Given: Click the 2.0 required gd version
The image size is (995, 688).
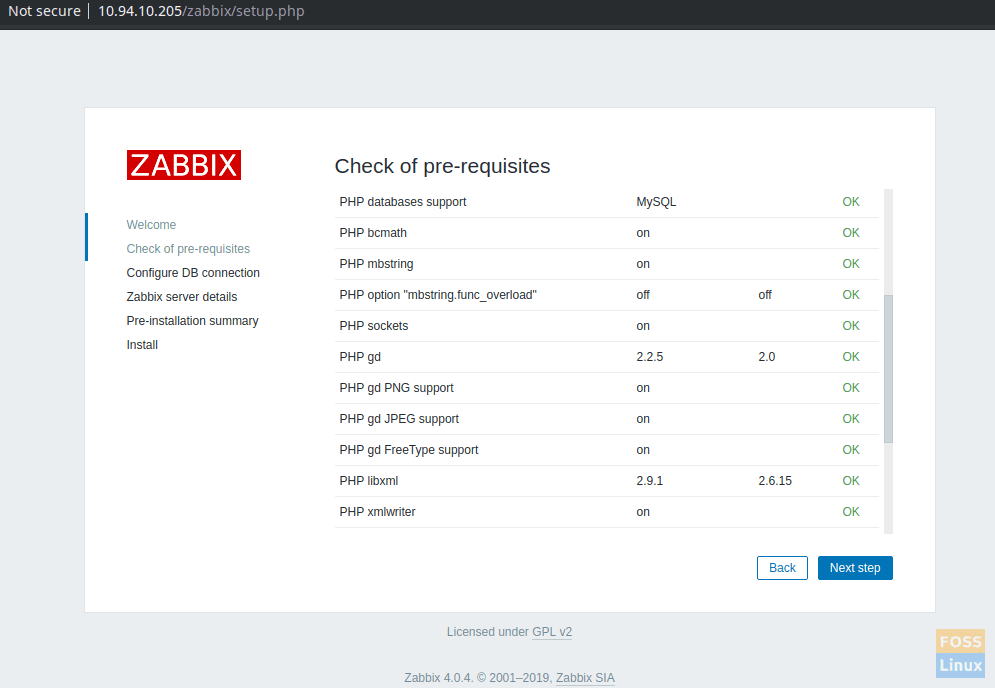Looking at the screenshot, I should point(767,357).
